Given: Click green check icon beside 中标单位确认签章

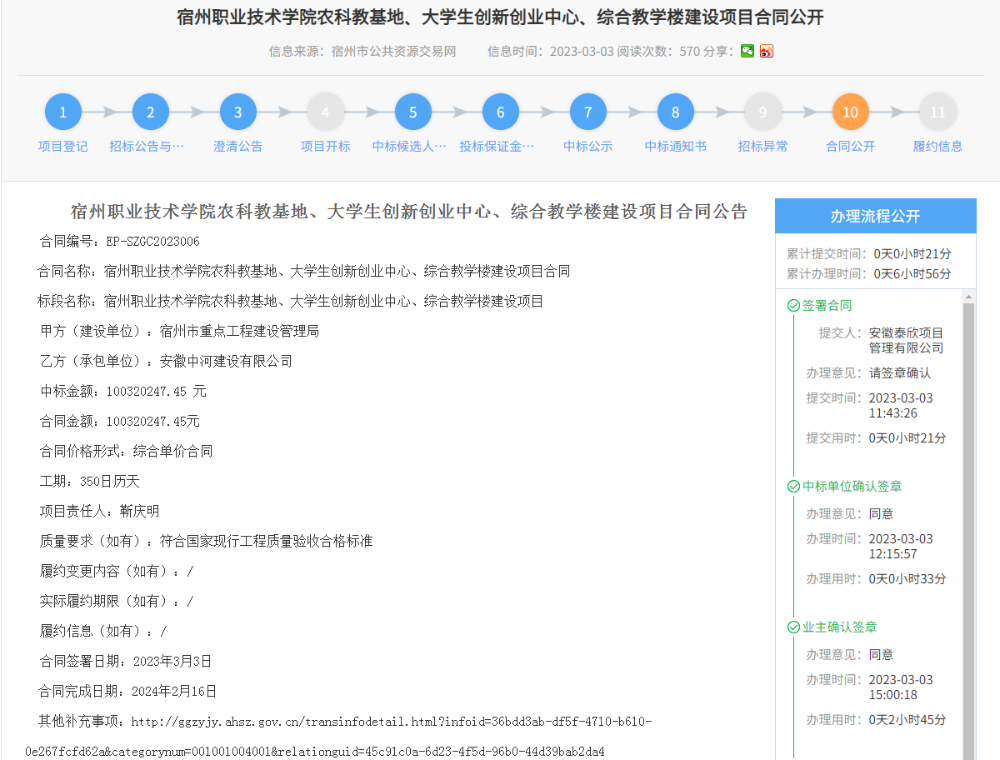Looking at the screenshot, I should (793, 486).
